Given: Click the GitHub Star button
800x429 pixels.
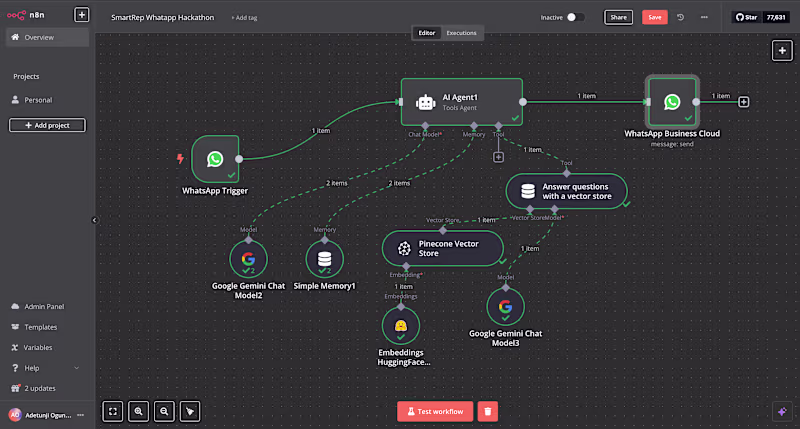Looking at the screenshot, I should pos(746,17).
